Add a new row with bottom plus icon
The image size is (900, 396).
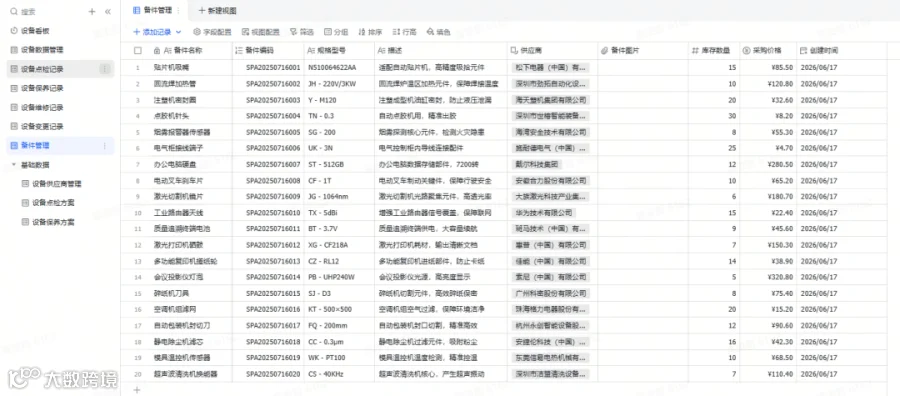tap(137, 390)
